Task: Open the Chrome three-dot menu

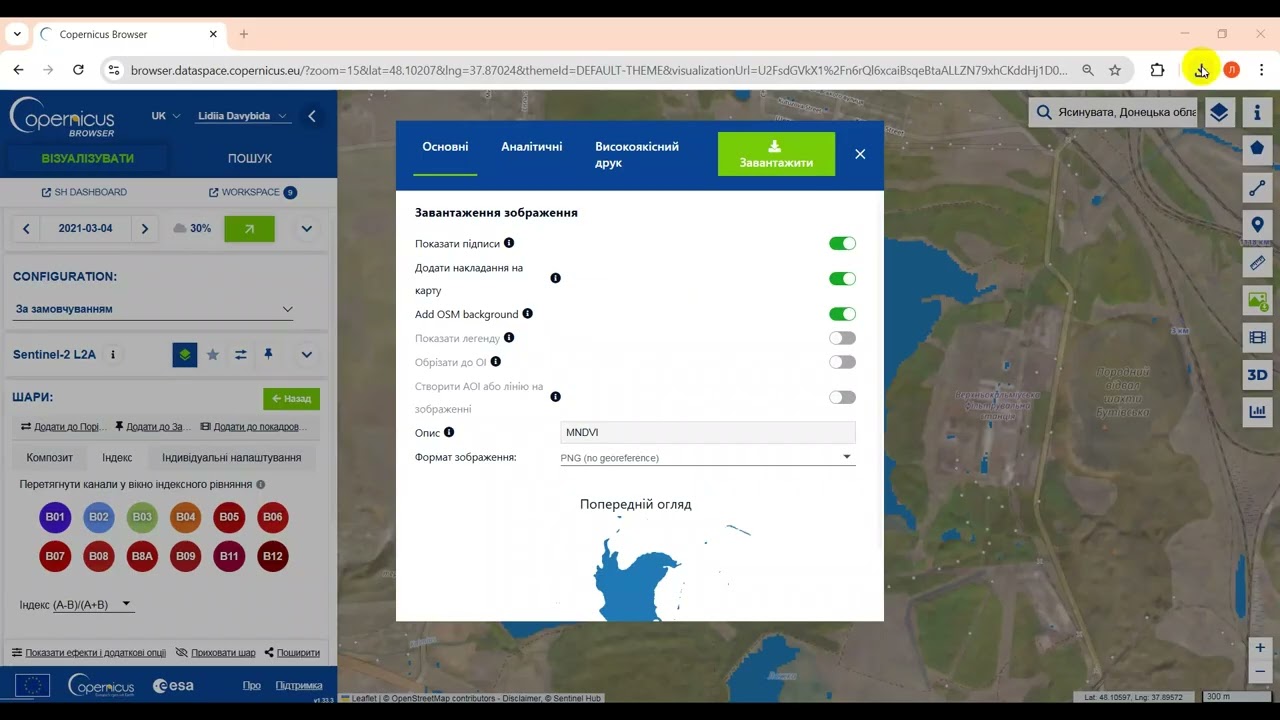Action: pyautogui.click(x=1261, y=70)
